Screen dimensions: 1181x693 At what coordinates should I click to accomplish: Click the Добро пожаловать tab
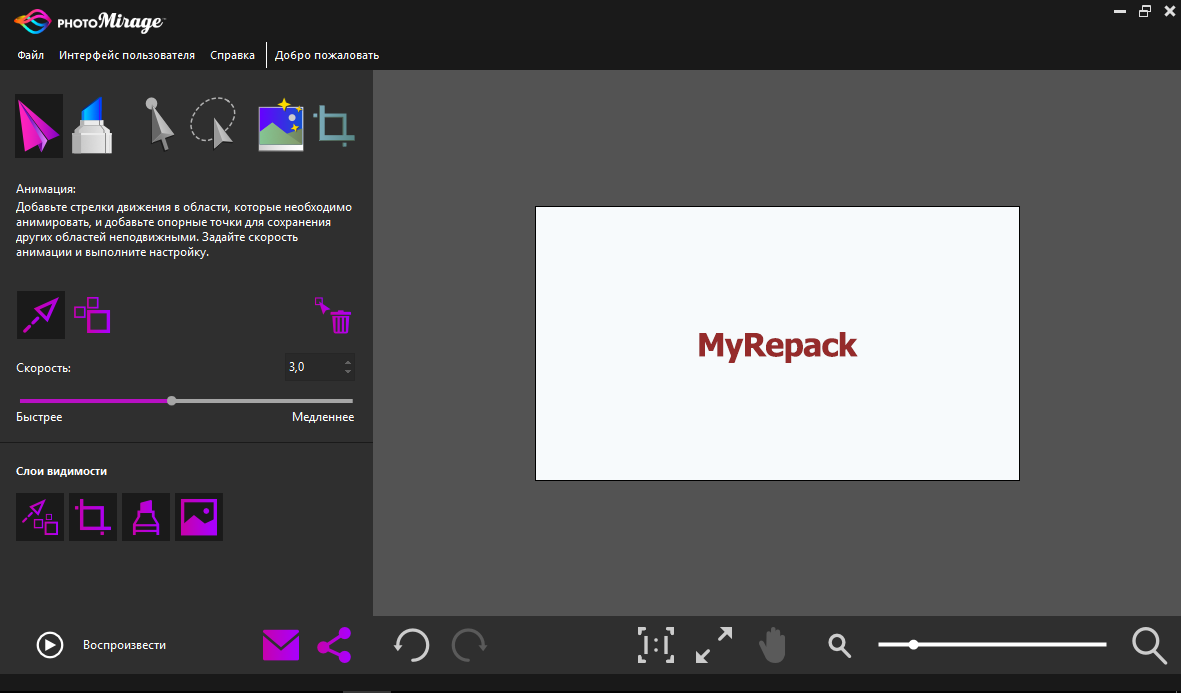pos(327,55)
